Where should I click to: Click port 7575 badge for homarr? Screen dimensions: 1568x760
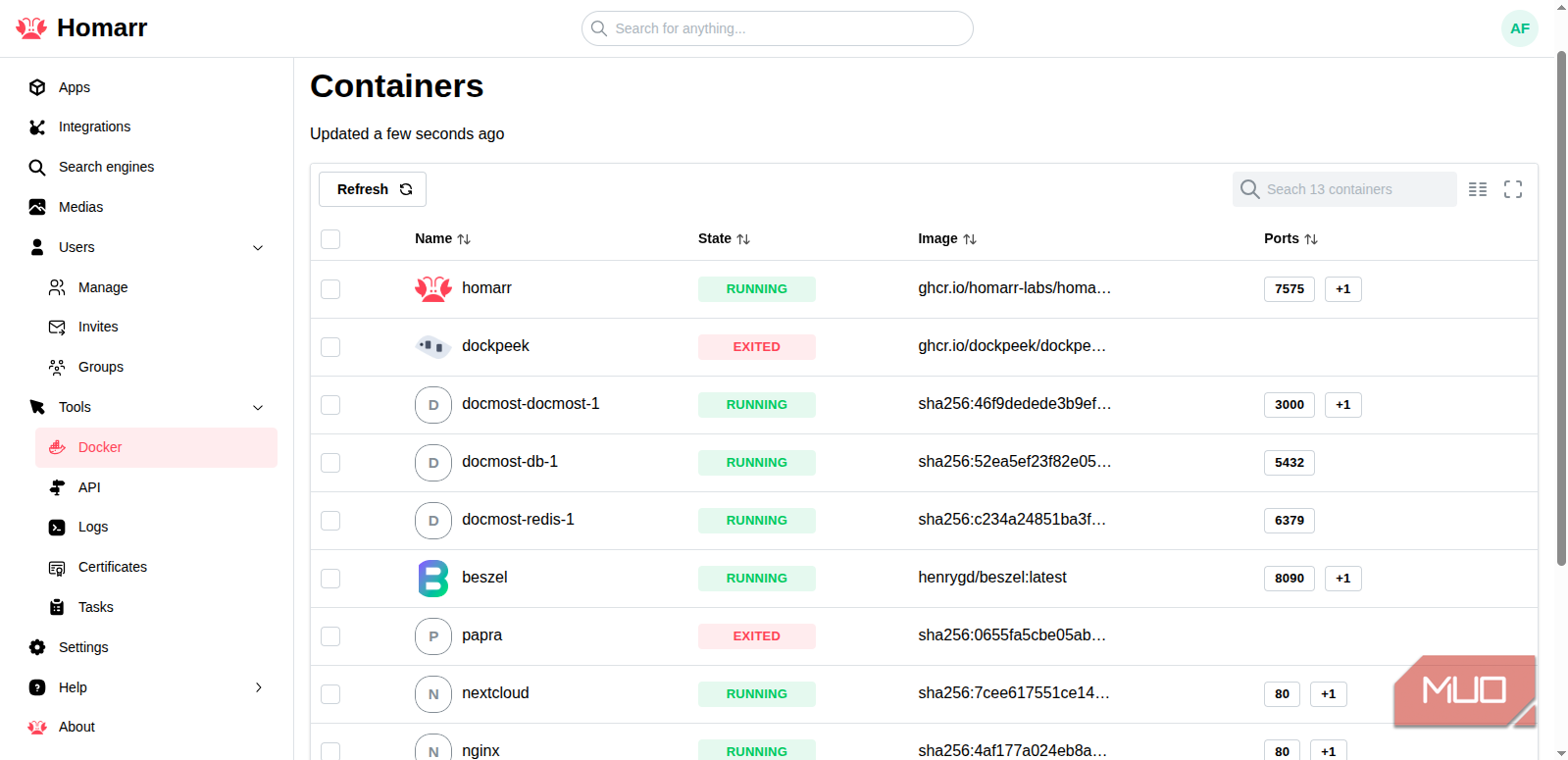click(x=1290, y=289)
